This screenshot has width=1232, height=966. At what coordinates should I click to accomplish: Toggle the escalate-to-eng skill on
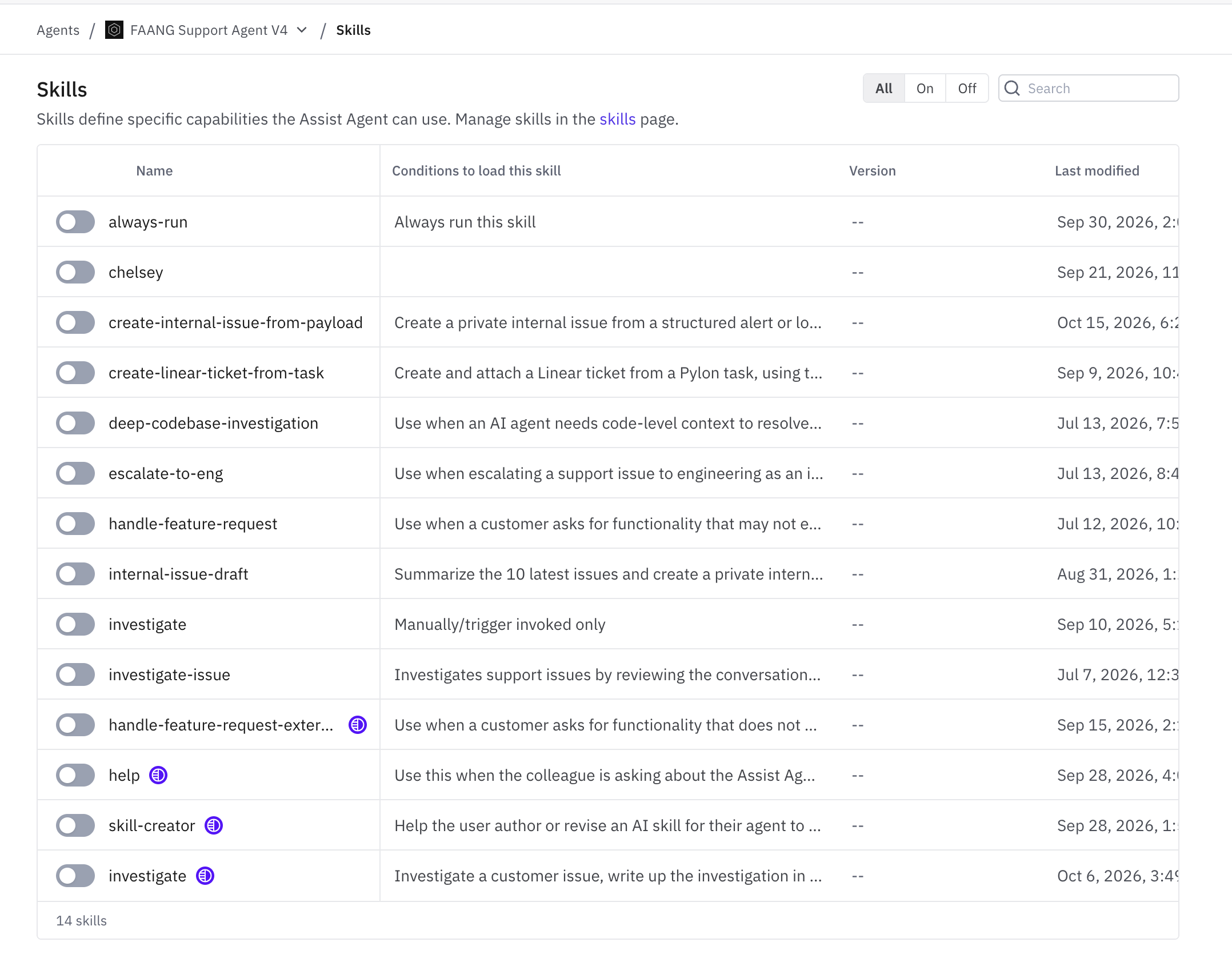[x=75, y=473]
